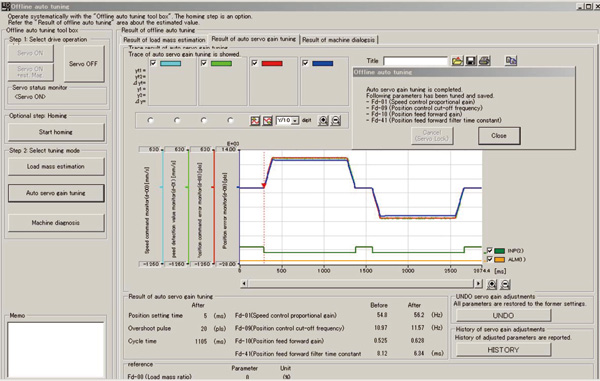600x381 pixels.
Task: Zoom in vertical axis next to div label
Action: pos(323,120)
